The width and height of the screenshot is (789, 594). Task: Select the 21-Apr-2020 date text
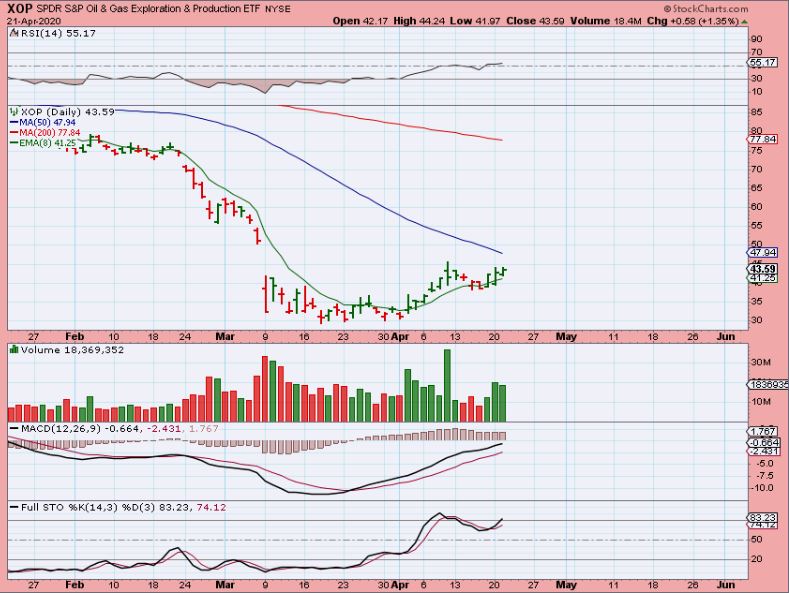coord(34,21)
